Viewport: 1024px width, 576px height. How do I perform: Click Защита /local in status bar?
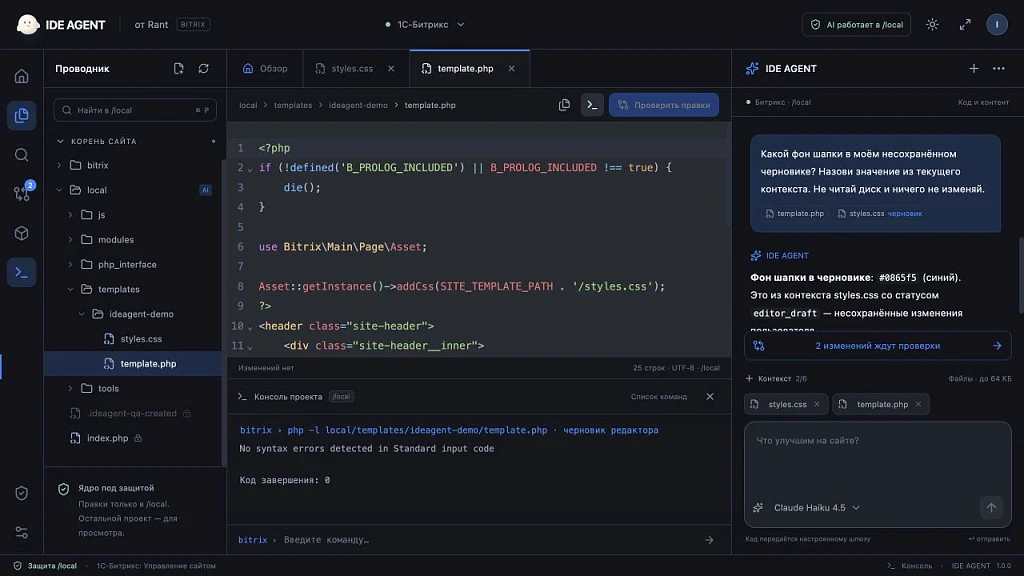click(45, 566)
